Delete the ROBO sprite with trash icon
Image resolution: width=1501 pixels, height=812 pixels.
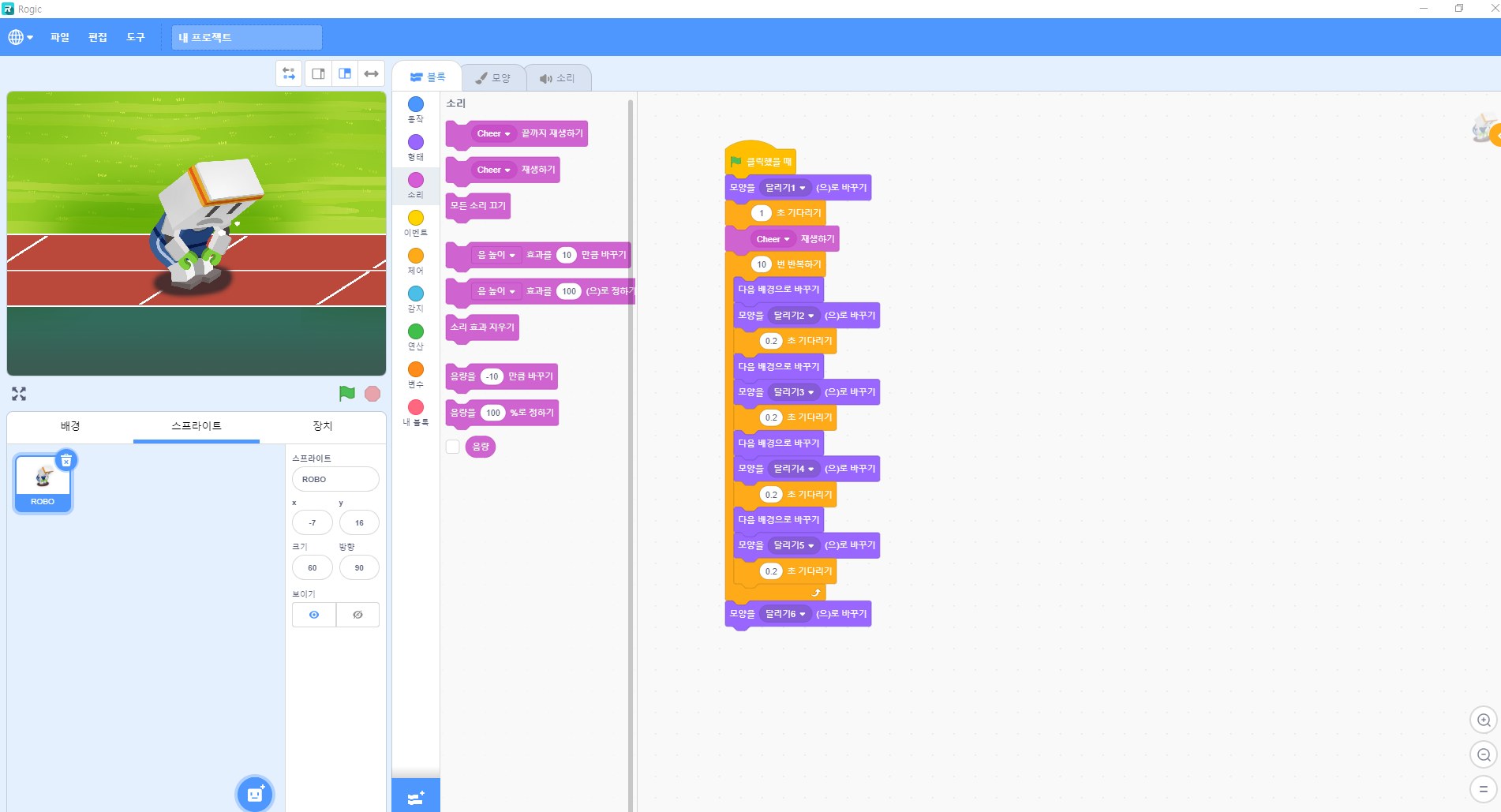coord(67,460)
